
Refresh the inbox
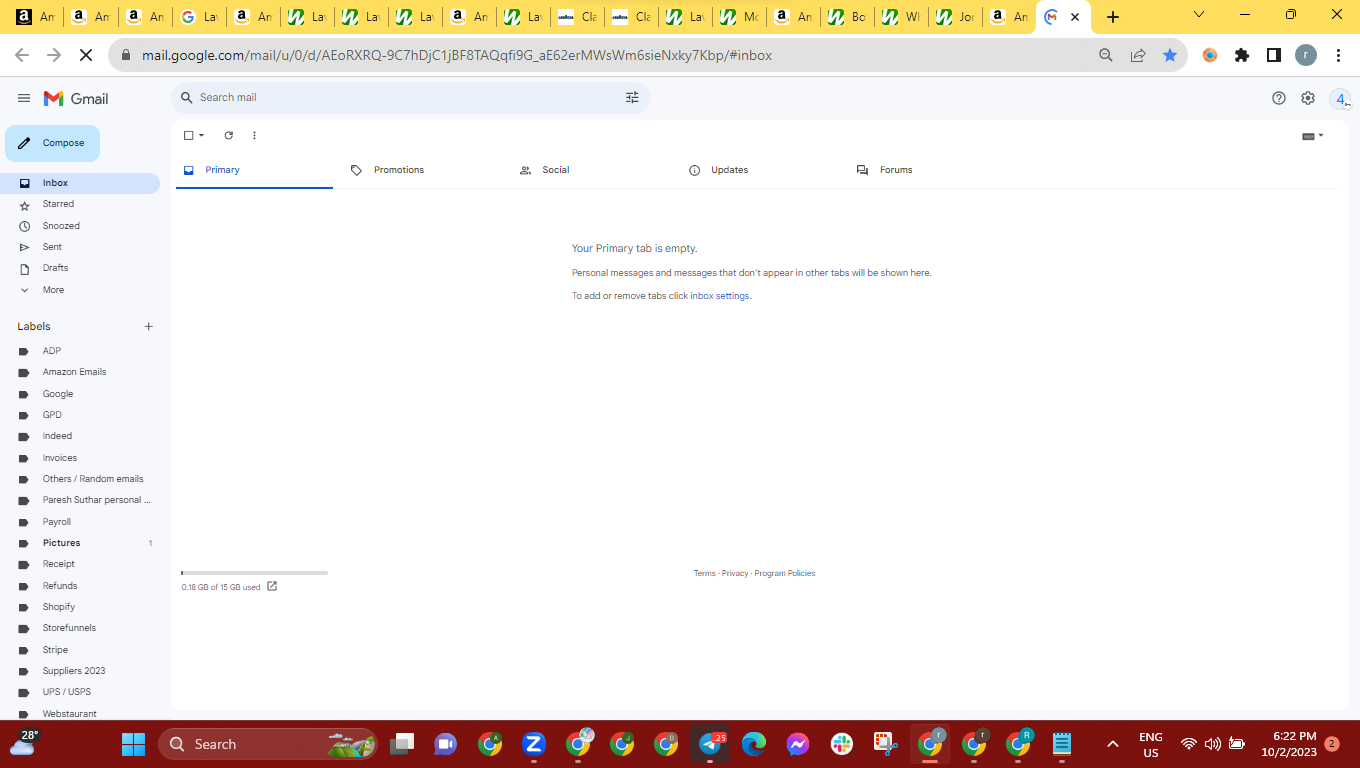228,135
